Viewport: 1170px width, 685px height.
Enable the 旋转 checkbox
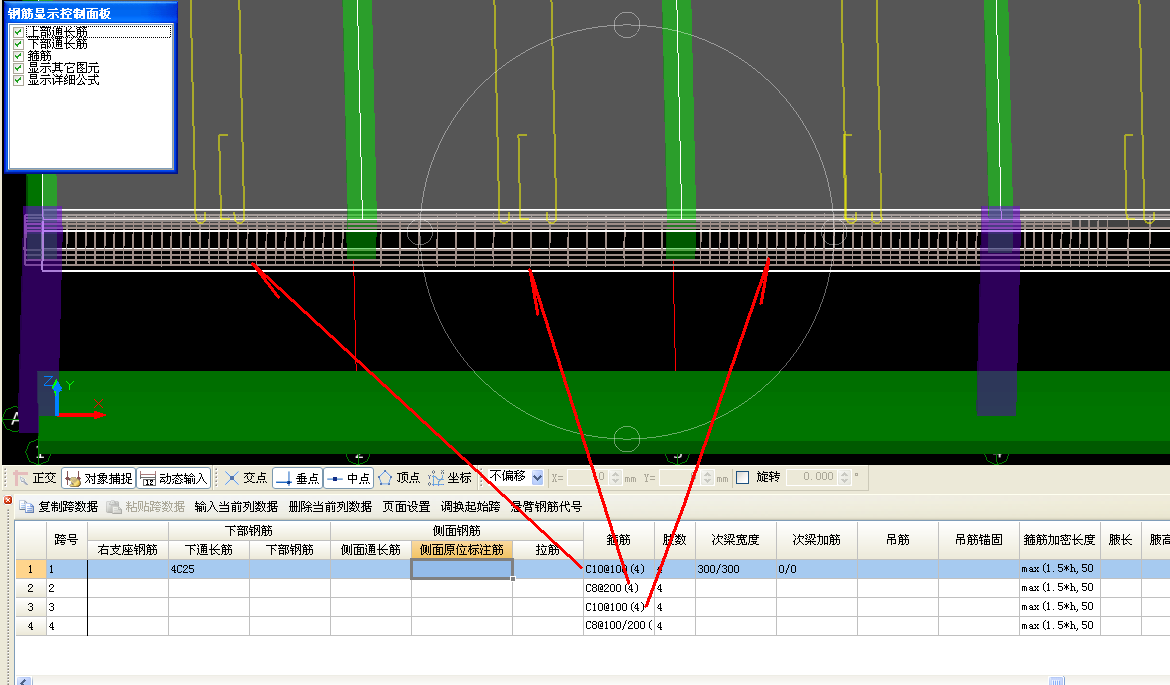(x=742, y=478)
